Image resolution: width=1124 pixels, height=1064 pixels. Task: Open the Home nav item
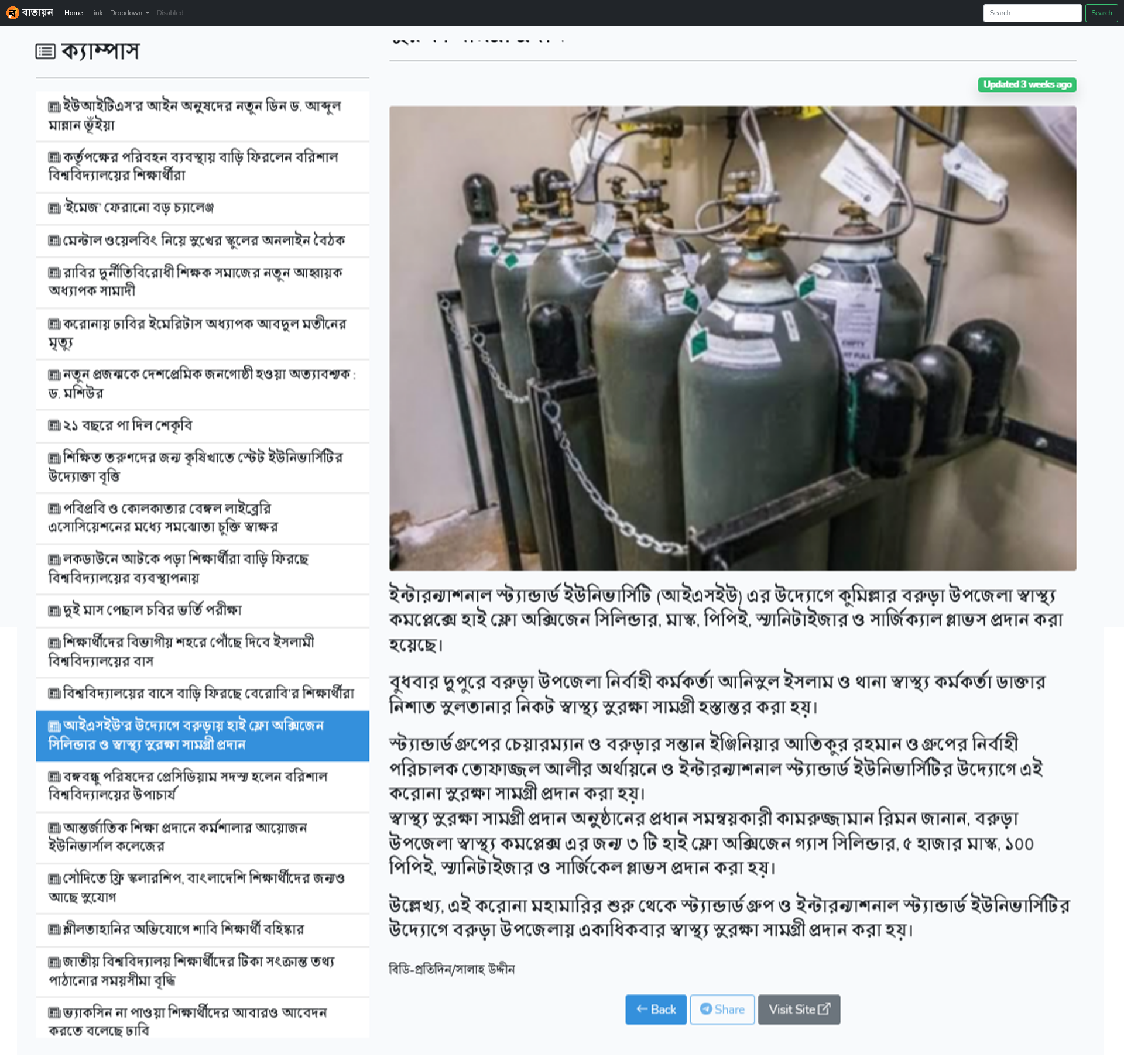(73, 13)
